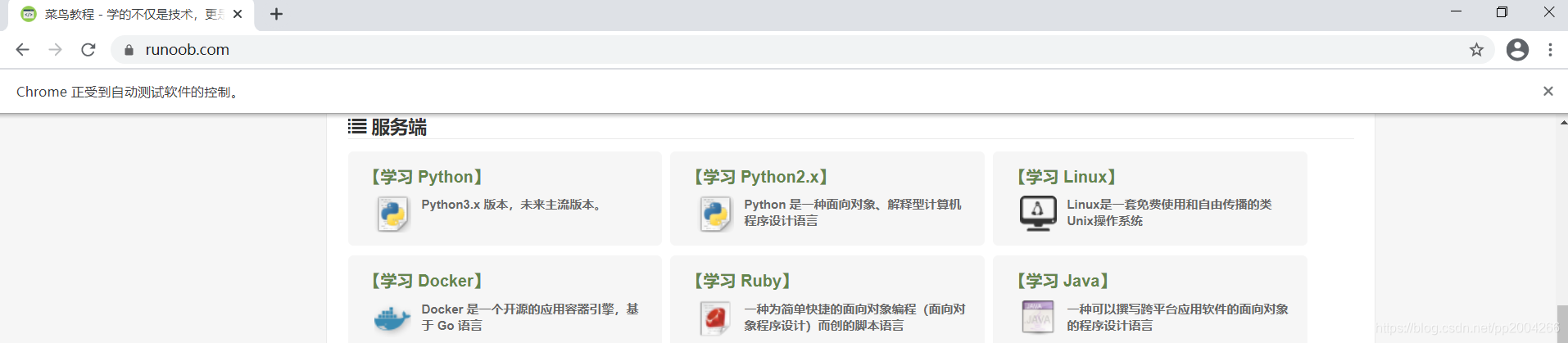Click the Java file icon

(x=1038, y=317)
